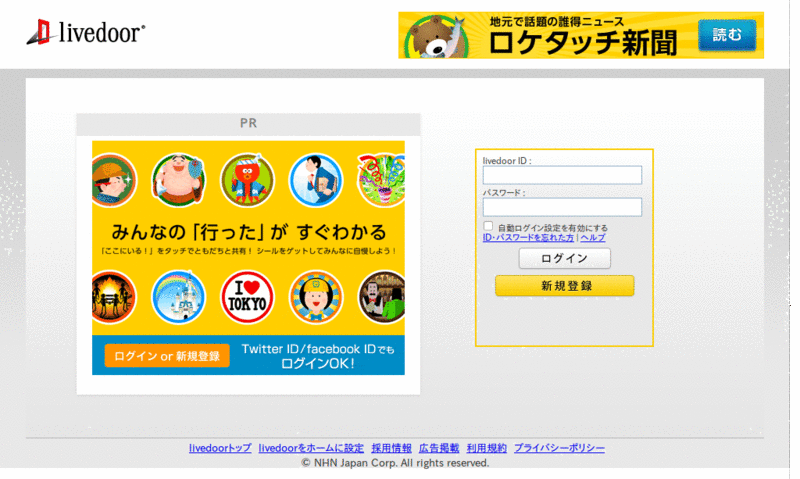Screen dimensions: 800x479
Task: Open the ロケタッチ新聞 banner's bear mascot
Action: pos(438,37)
